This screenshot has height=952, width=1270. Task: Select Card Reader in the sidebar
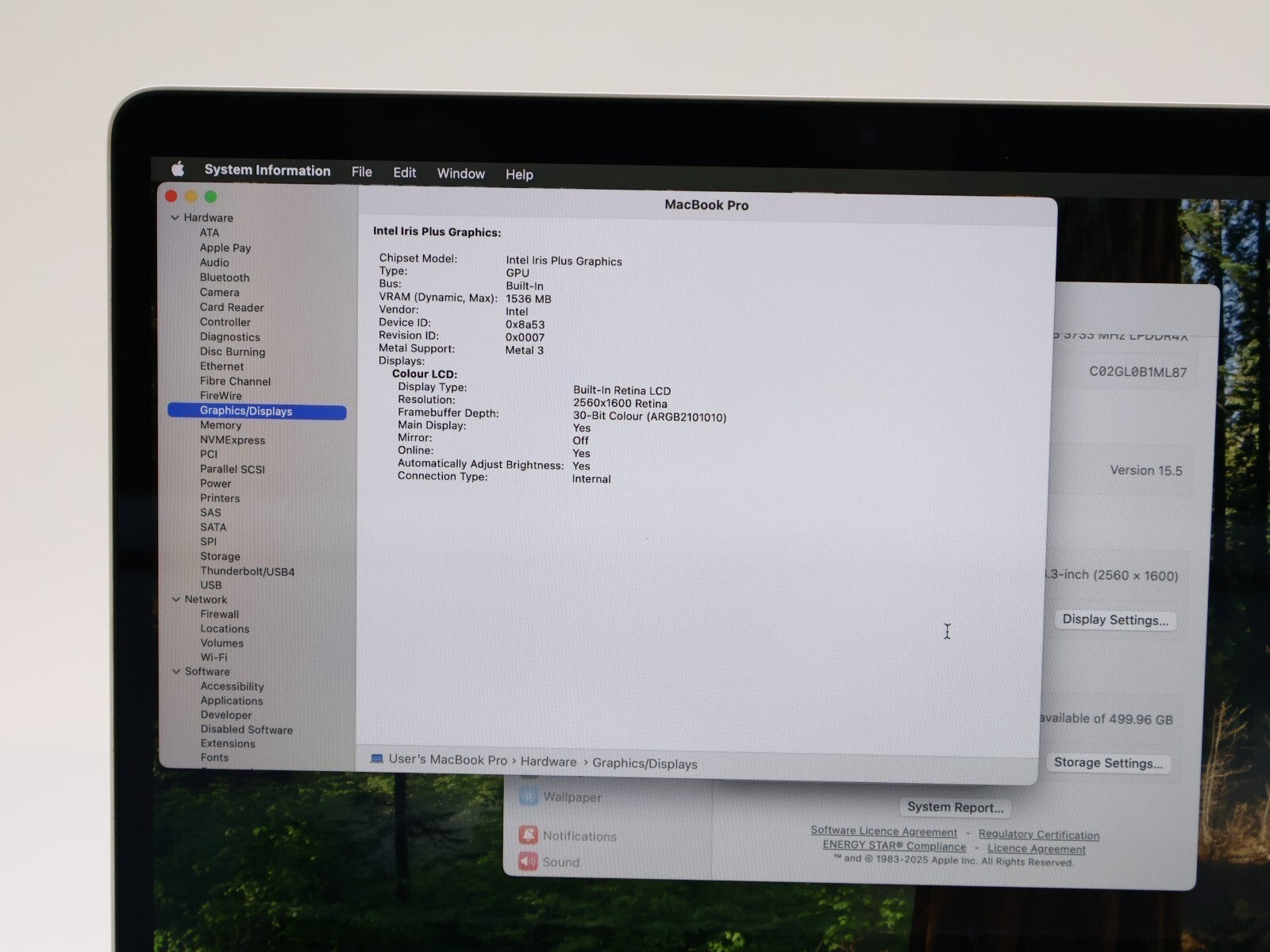pos(232,307)
